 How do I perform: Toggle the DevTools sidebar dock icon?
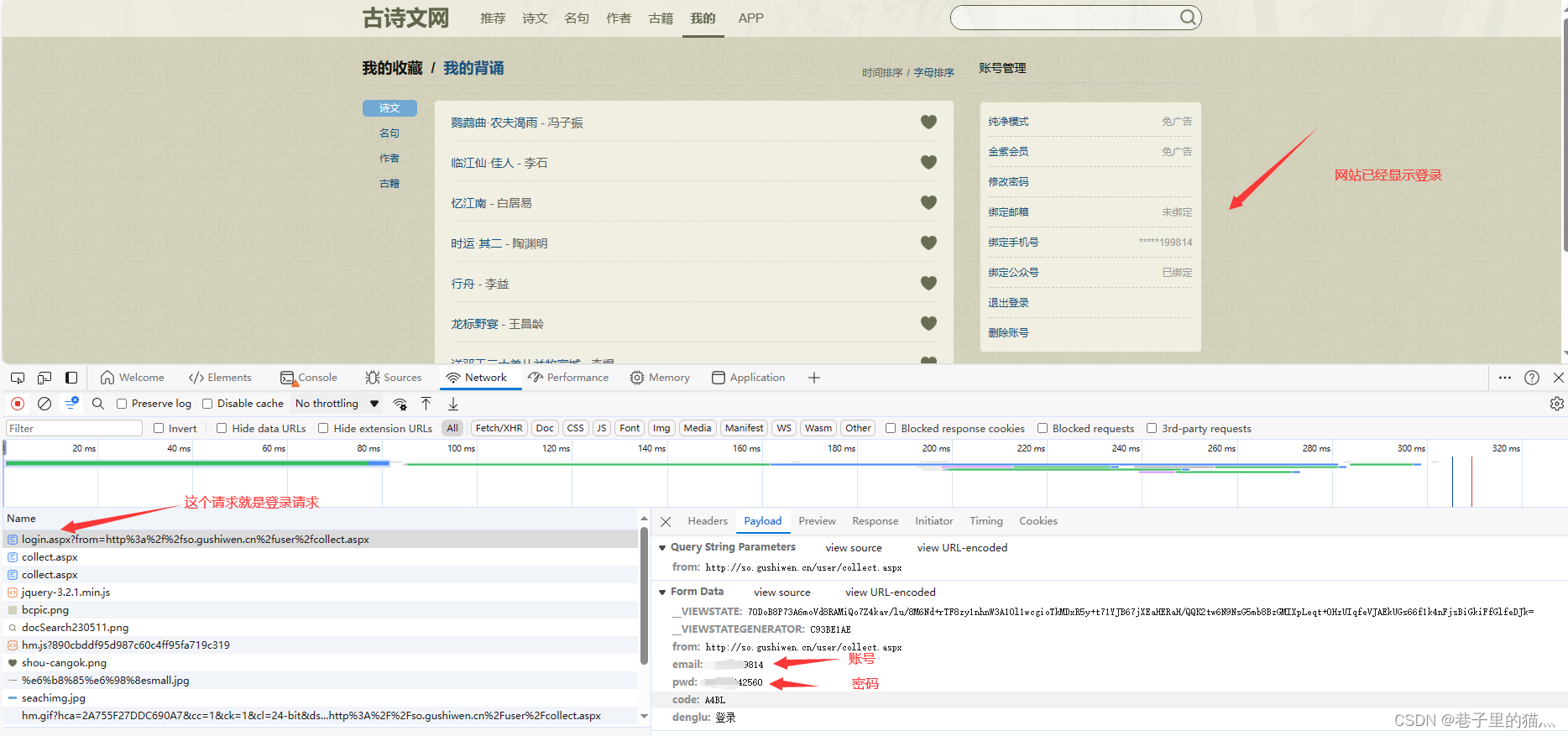[71, 378]
